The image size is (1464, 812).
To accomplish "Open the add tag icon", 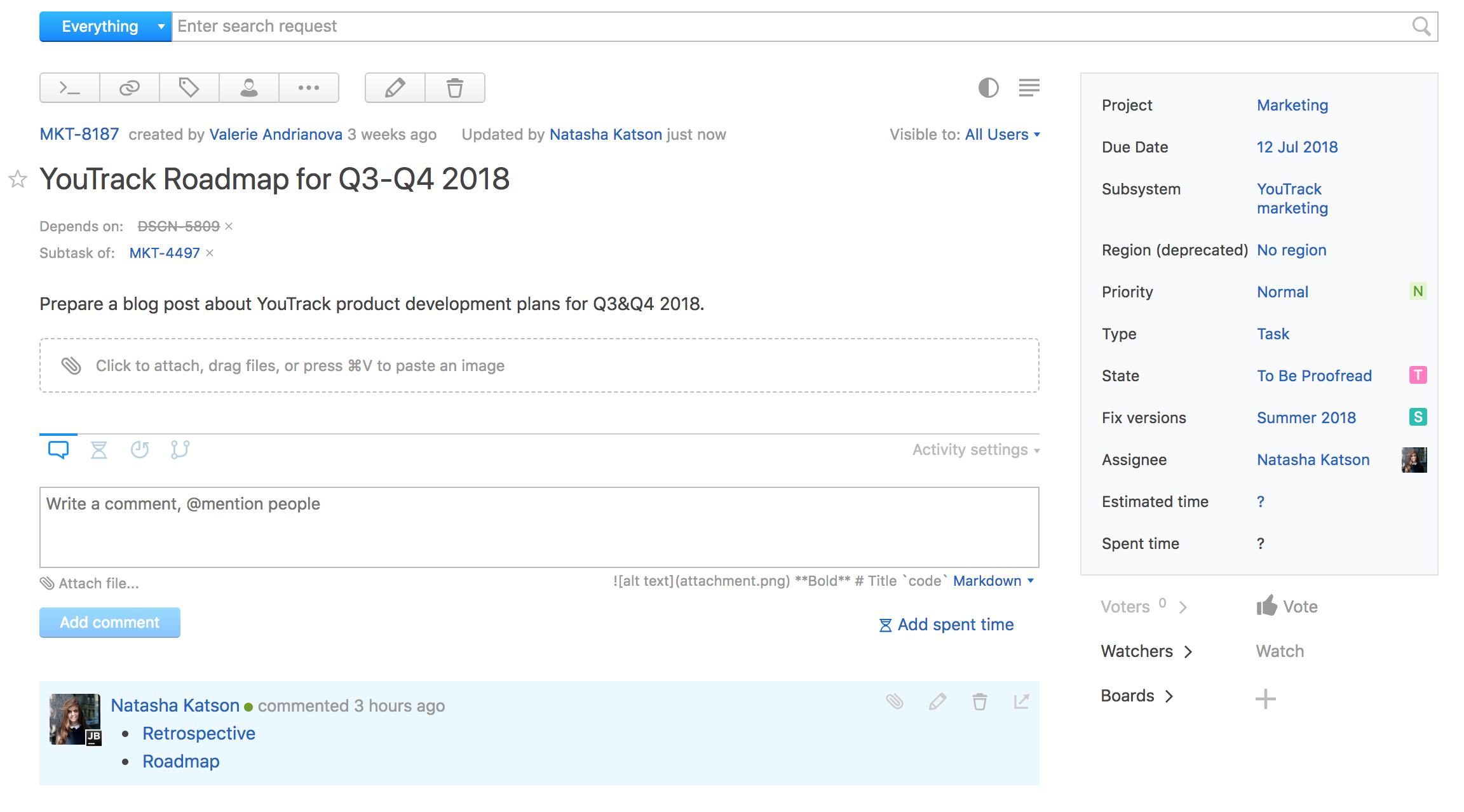I will pos(189,88).
